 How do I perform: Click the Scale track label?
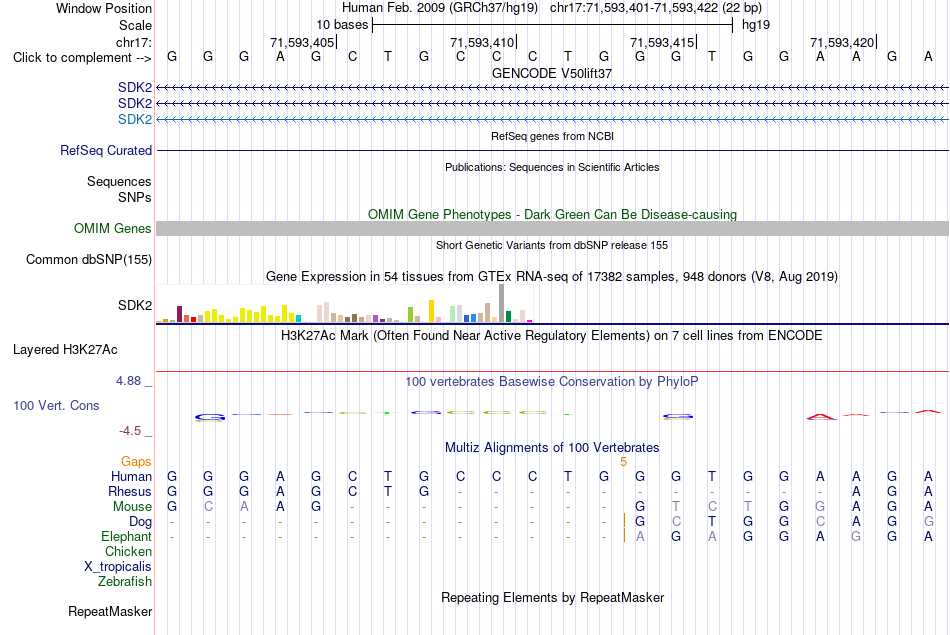(135, 25)
